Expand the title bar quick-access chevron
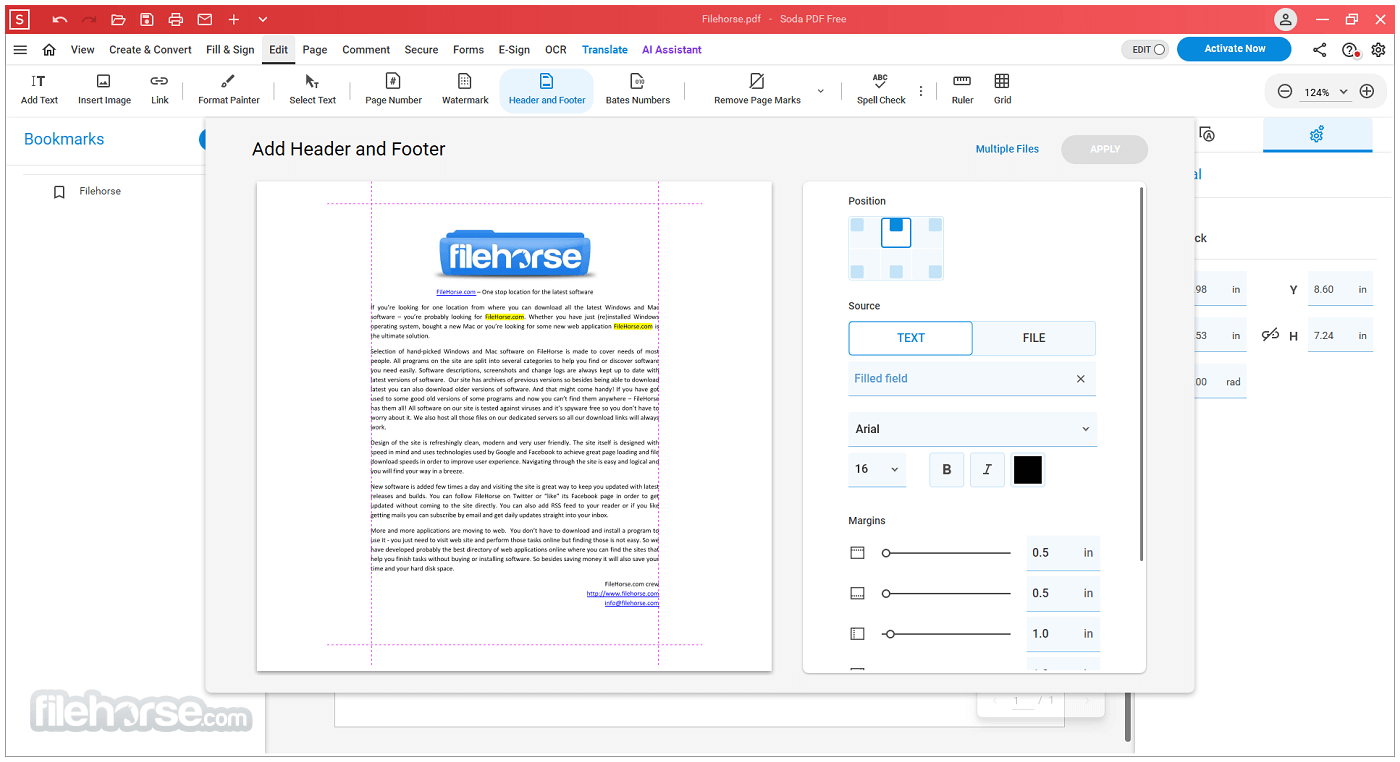The height and width of the screenshot is (762, 1400). pos(263,20)
